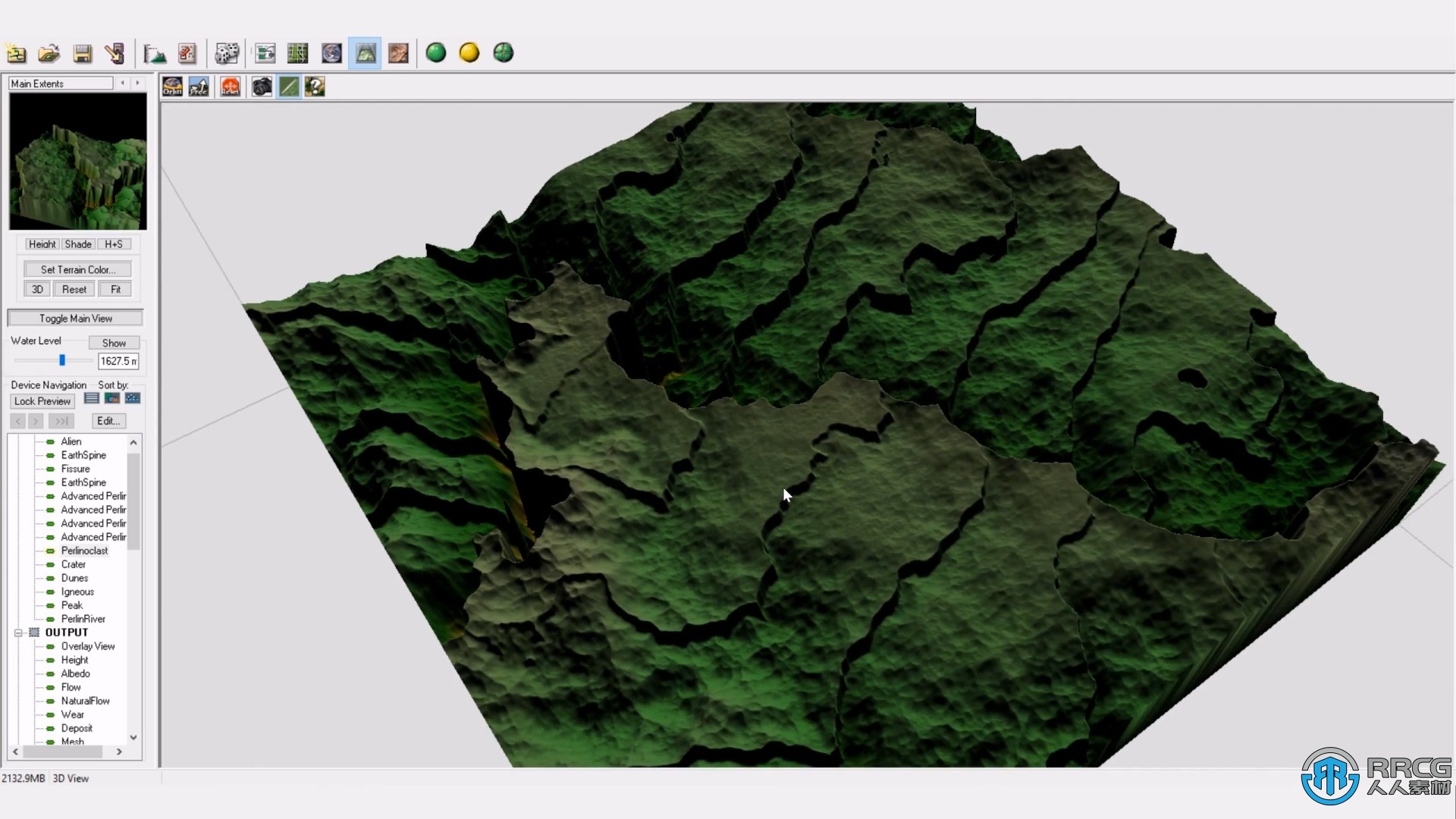
Task: Collapse the OUTPUT tree group
Action: pyautogui.click(x=18, y=632)
